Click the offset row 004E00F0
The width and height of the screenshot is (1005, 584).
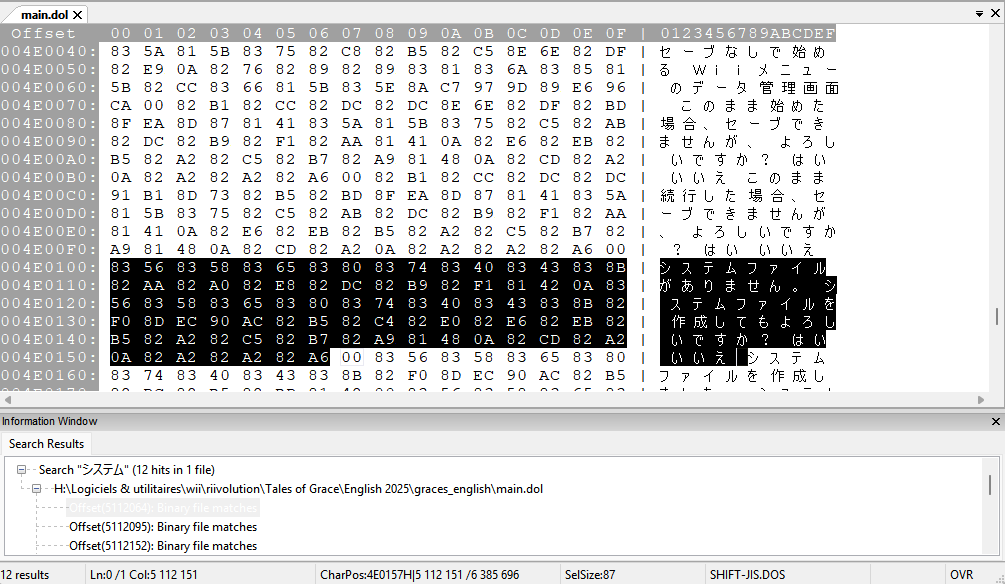tap(49, 249)
